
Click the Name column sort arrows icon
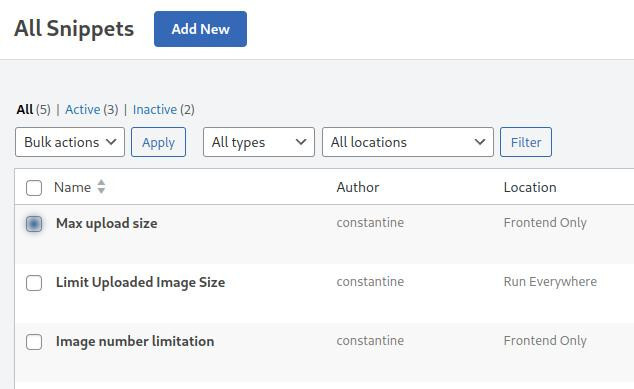pos(101,187)
